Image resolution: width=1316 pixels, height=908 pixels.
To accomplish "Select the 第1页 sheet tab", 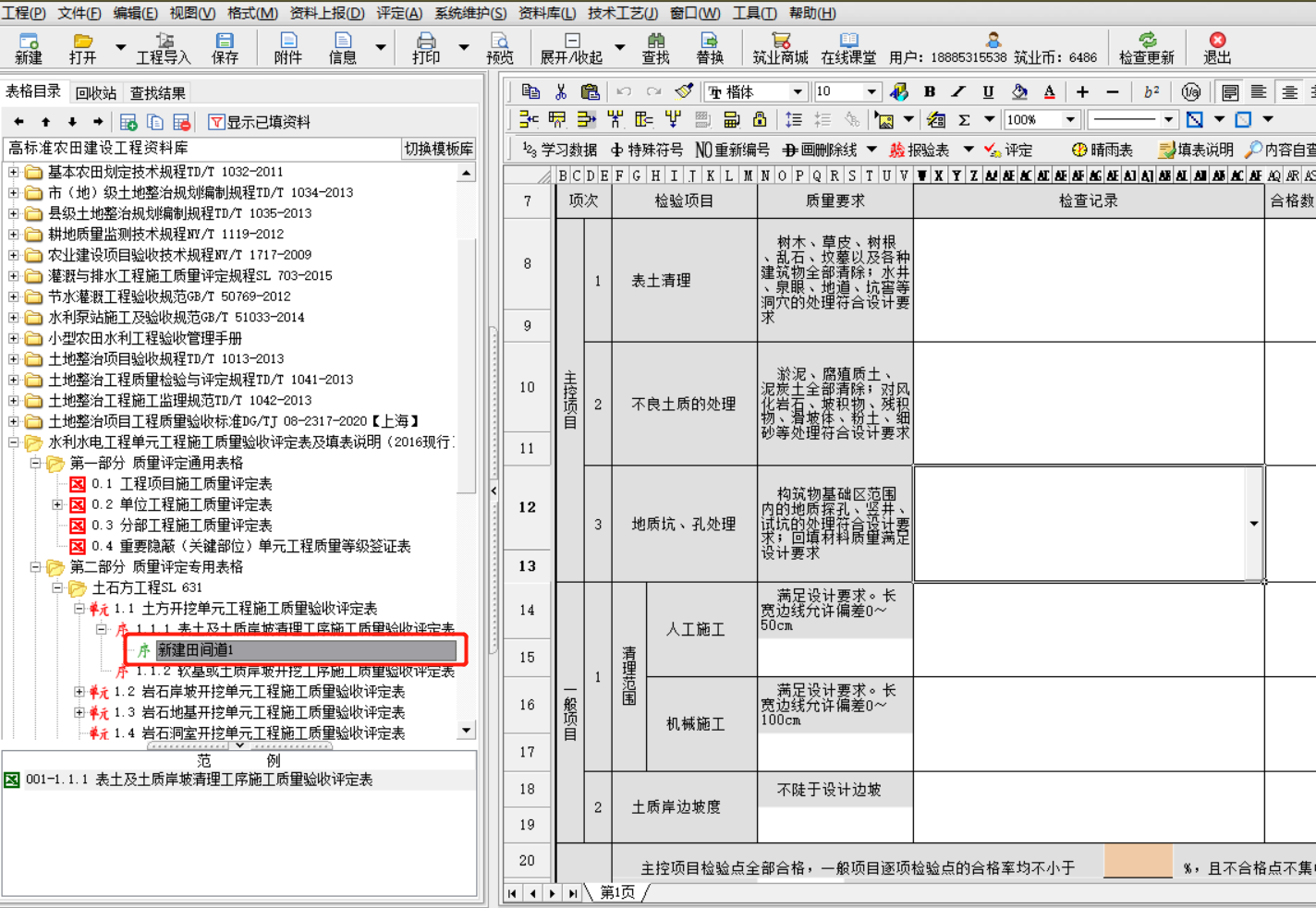I will click(617, 892).
